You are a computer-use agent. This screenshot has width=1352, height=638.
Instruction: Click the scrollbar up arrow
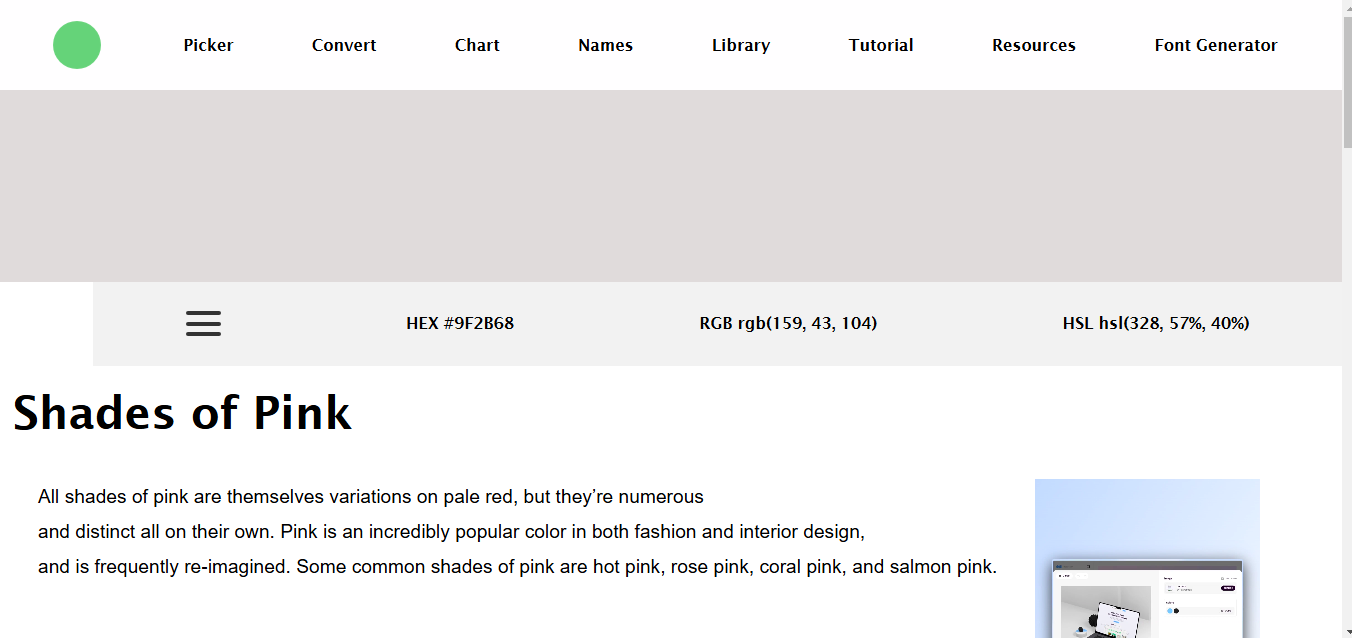1347,8
